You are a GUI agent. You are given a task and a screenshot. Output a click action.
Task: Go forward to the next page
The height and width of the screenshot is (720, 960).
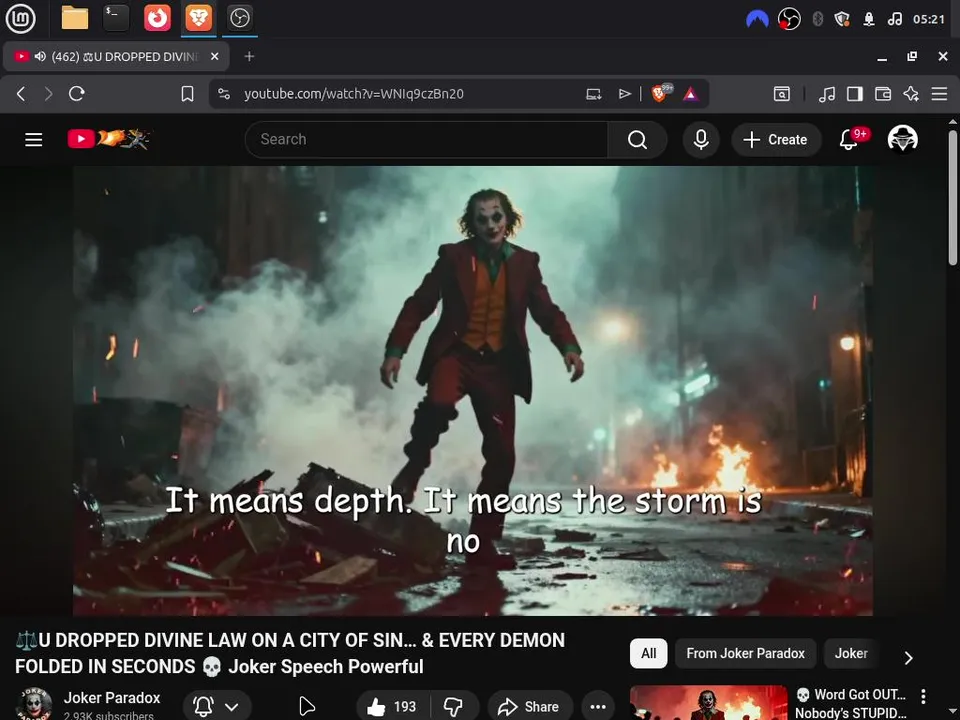click(48, 94)
